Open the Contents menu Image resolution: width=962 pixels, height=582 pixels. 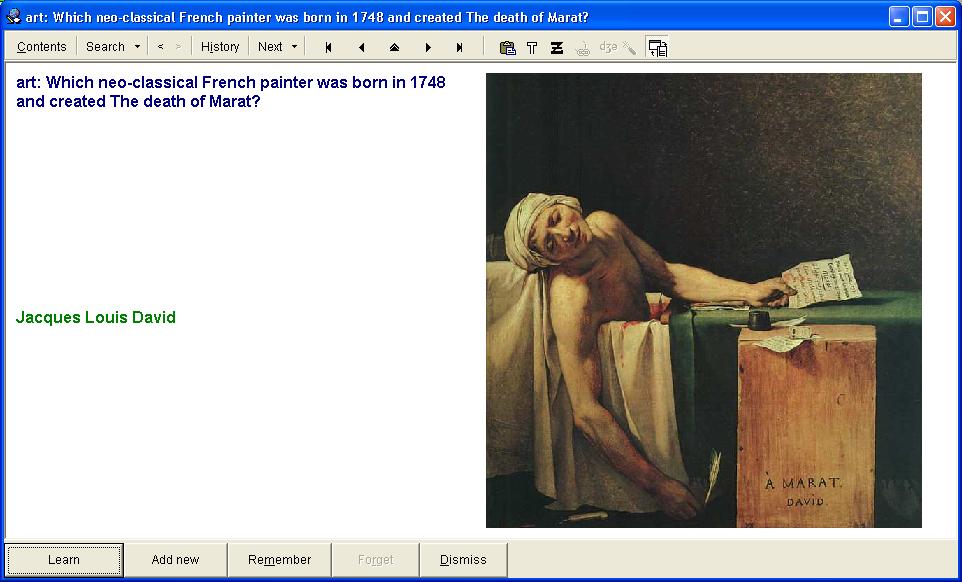click(41, 47)
